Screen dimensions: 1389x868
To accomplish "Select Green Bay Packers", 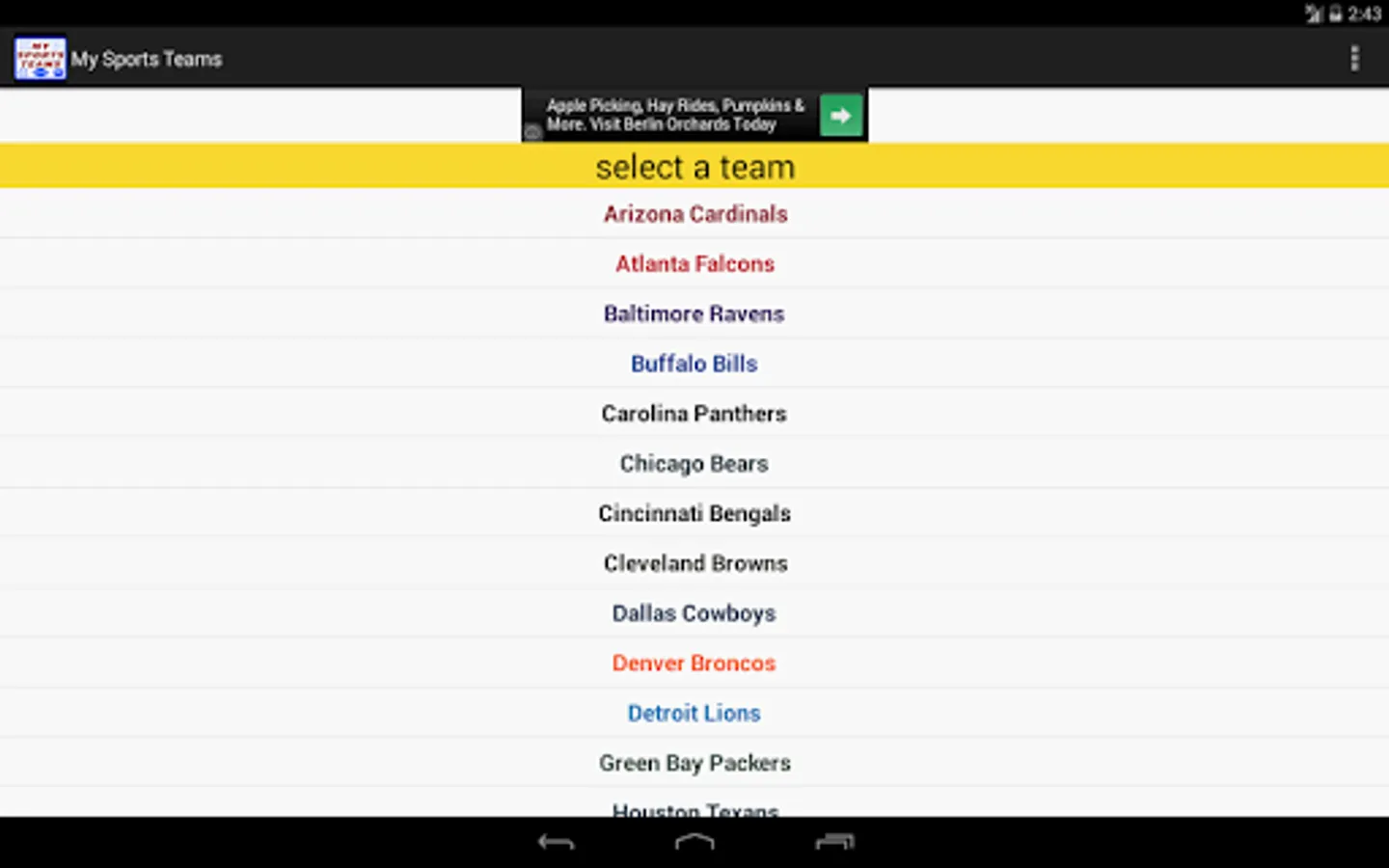I will tap(694, 763).
